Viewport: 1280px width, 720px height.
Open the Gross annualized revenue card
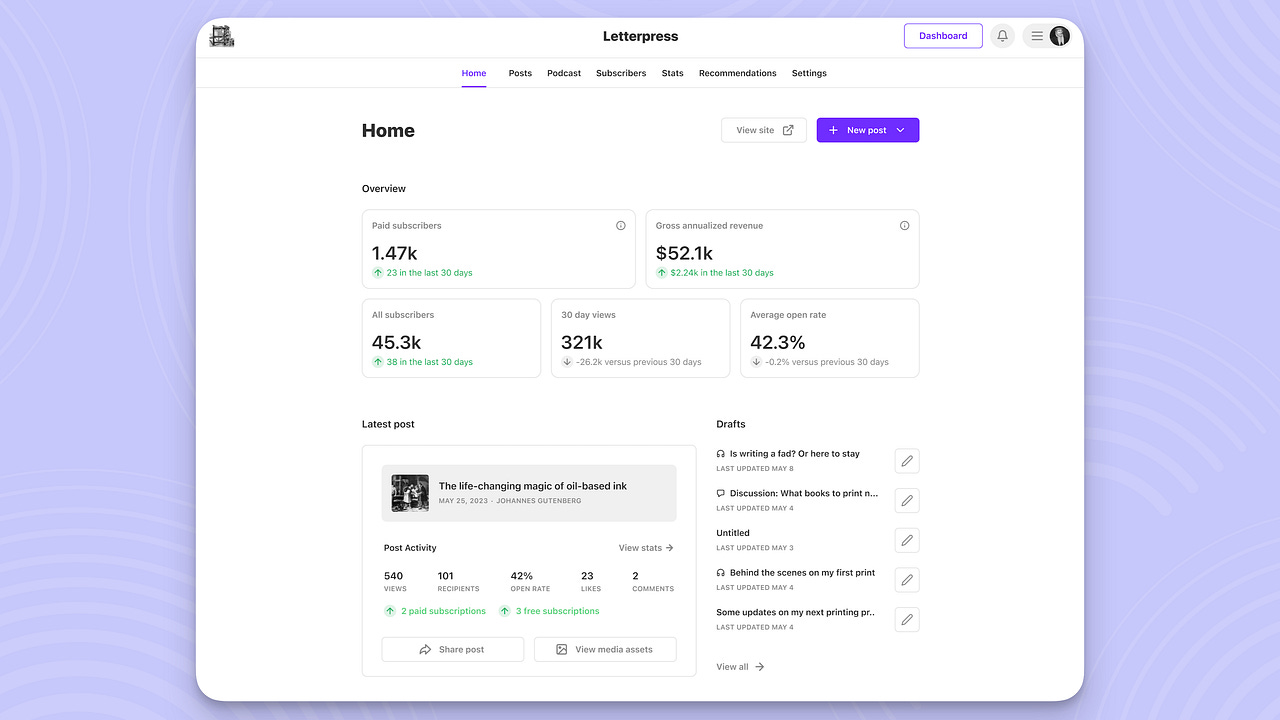pyautogui.click(x=782, y=249)
